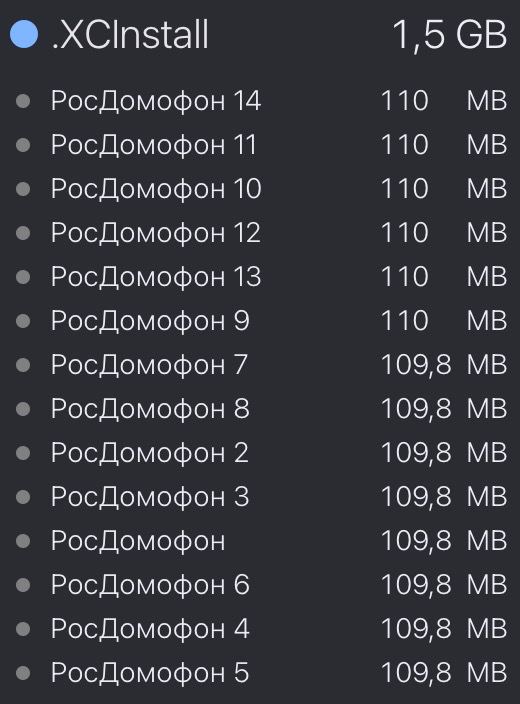Select the РосДомофон 3 entry
Viewport: 520px width, 704px height.
click(260, 497)
